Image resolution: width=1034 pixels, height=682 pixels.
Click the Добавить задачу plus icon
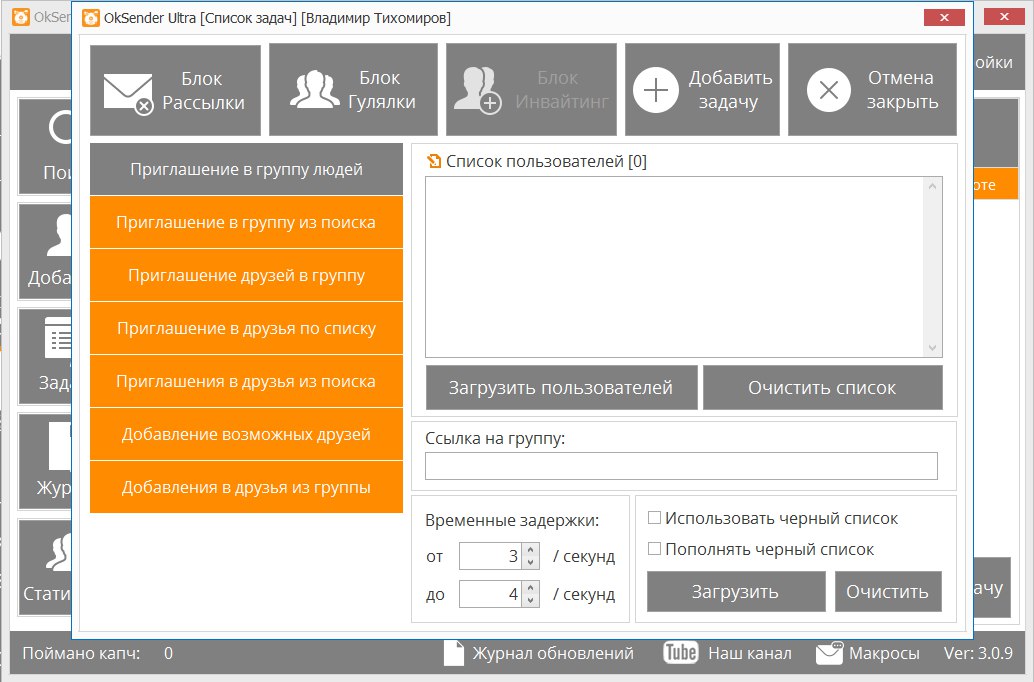655,91
